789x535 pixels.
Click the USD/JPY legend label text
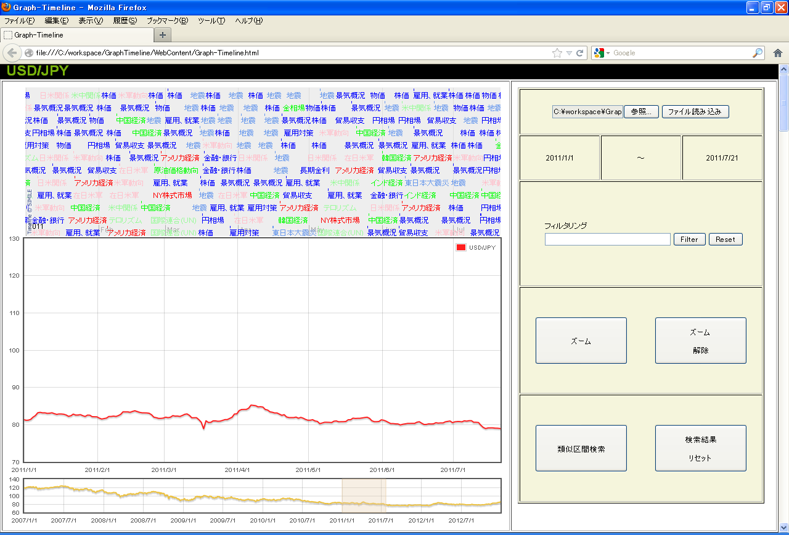click(482, 248)
